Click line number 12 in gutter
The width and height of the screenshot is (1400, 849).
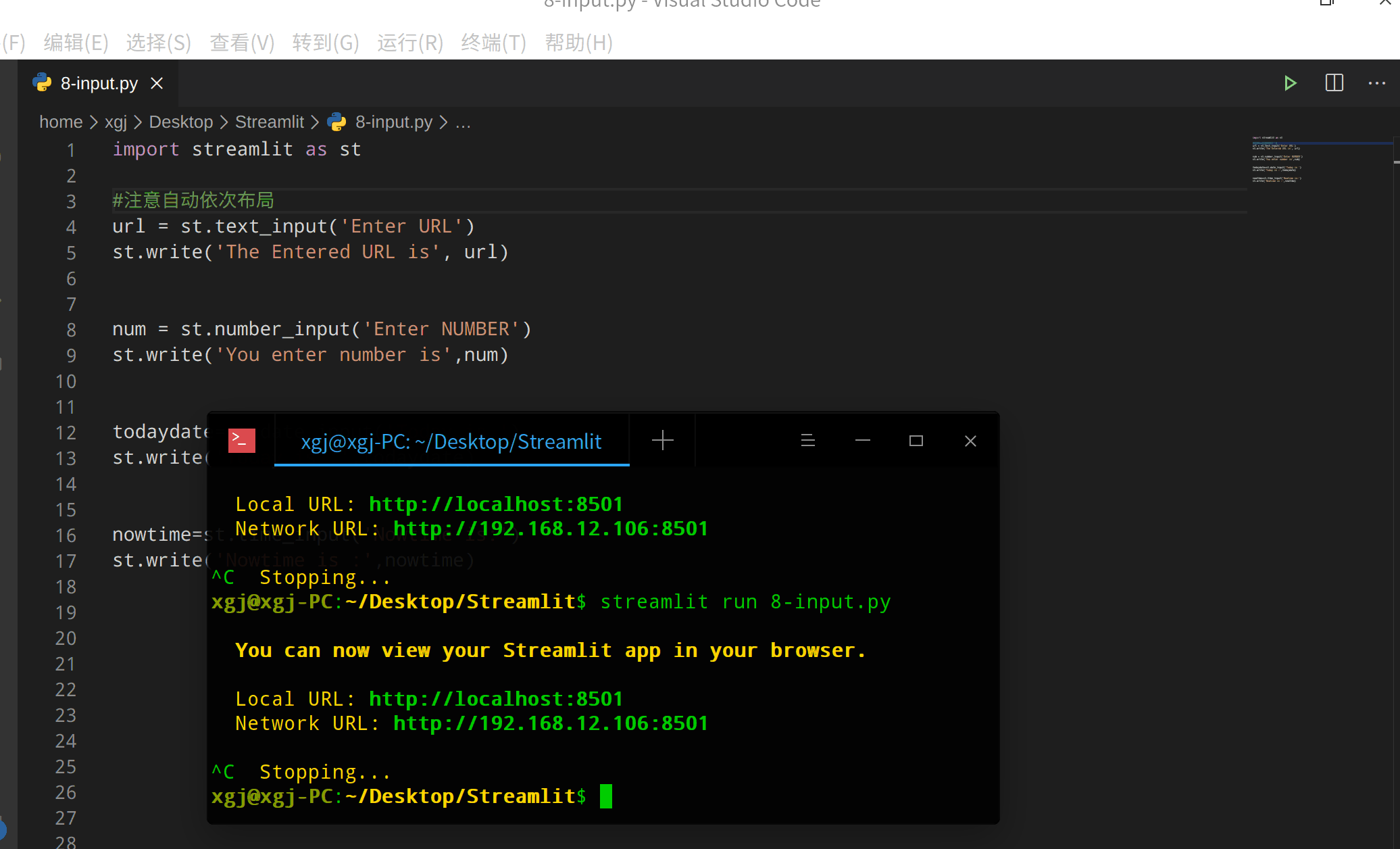66,433
